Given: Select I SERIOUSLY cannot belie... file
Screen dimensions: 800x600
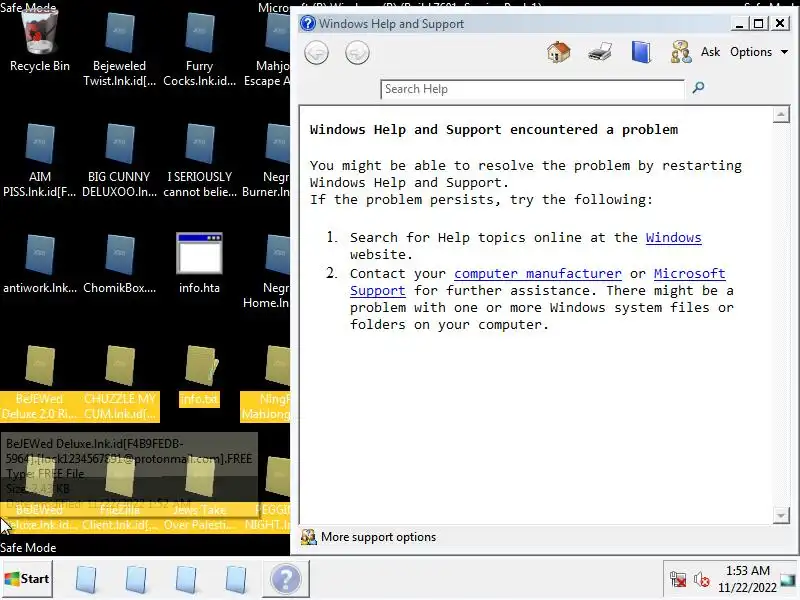Looking at the screenshot, I should [x=199, y=160].
